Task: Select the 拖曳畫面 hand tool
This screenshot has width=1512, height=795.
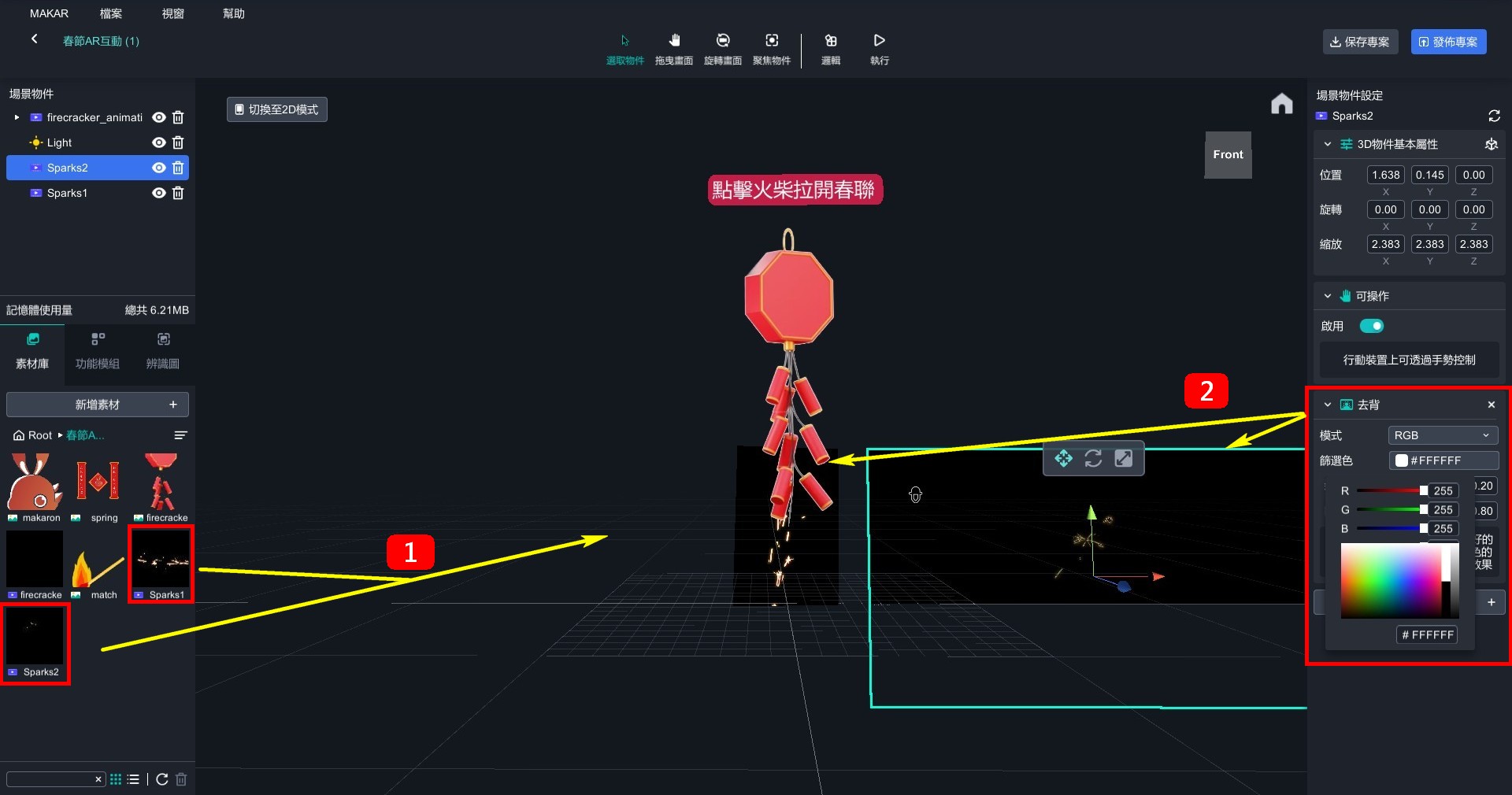Action: pyautogui.click(x=674, y=48)
